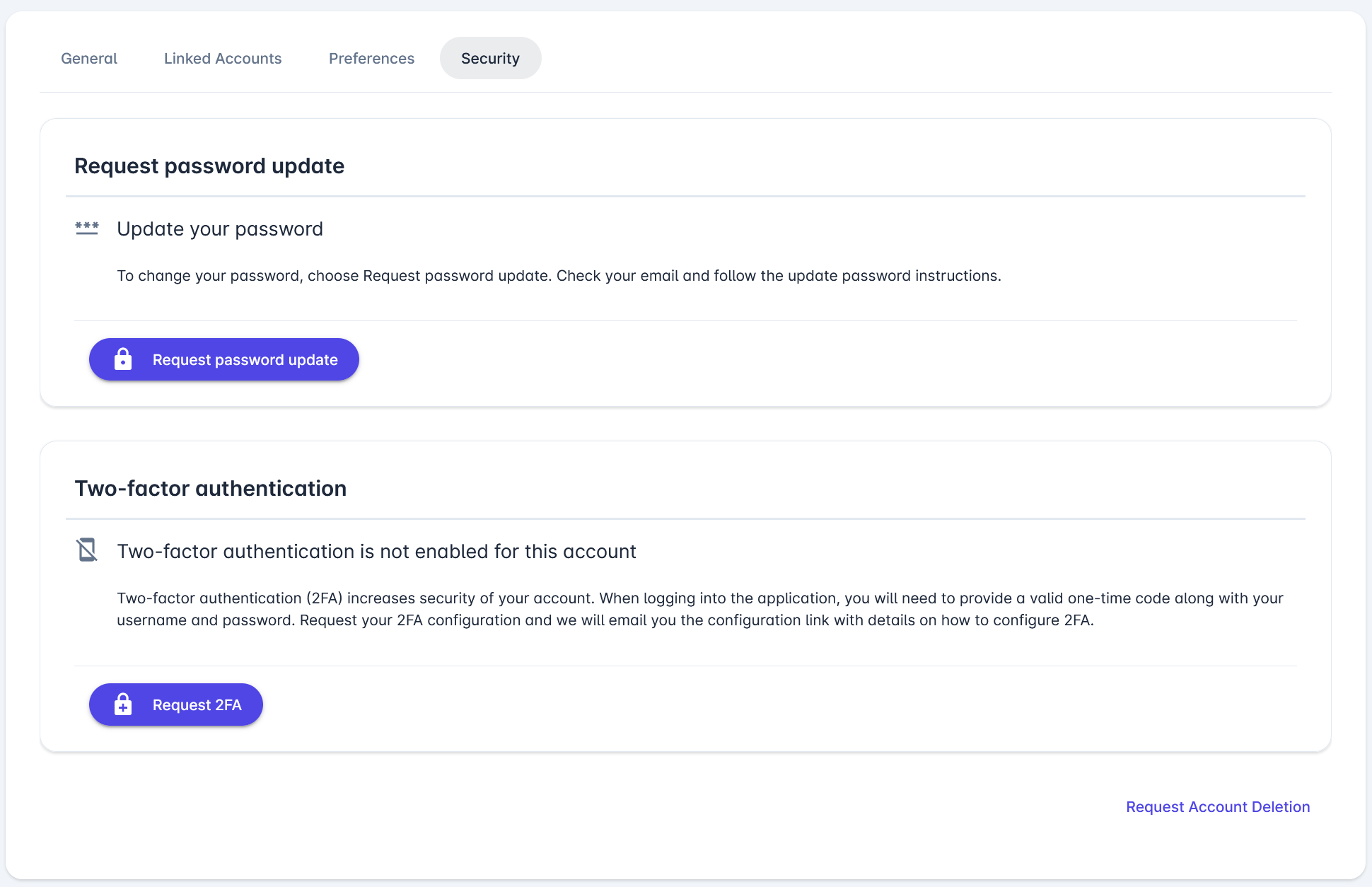The height and width of the screenshot is (887, 1372).
Task: Click the 'Update your password' subtitle
Action: click(x=220, y=229)
